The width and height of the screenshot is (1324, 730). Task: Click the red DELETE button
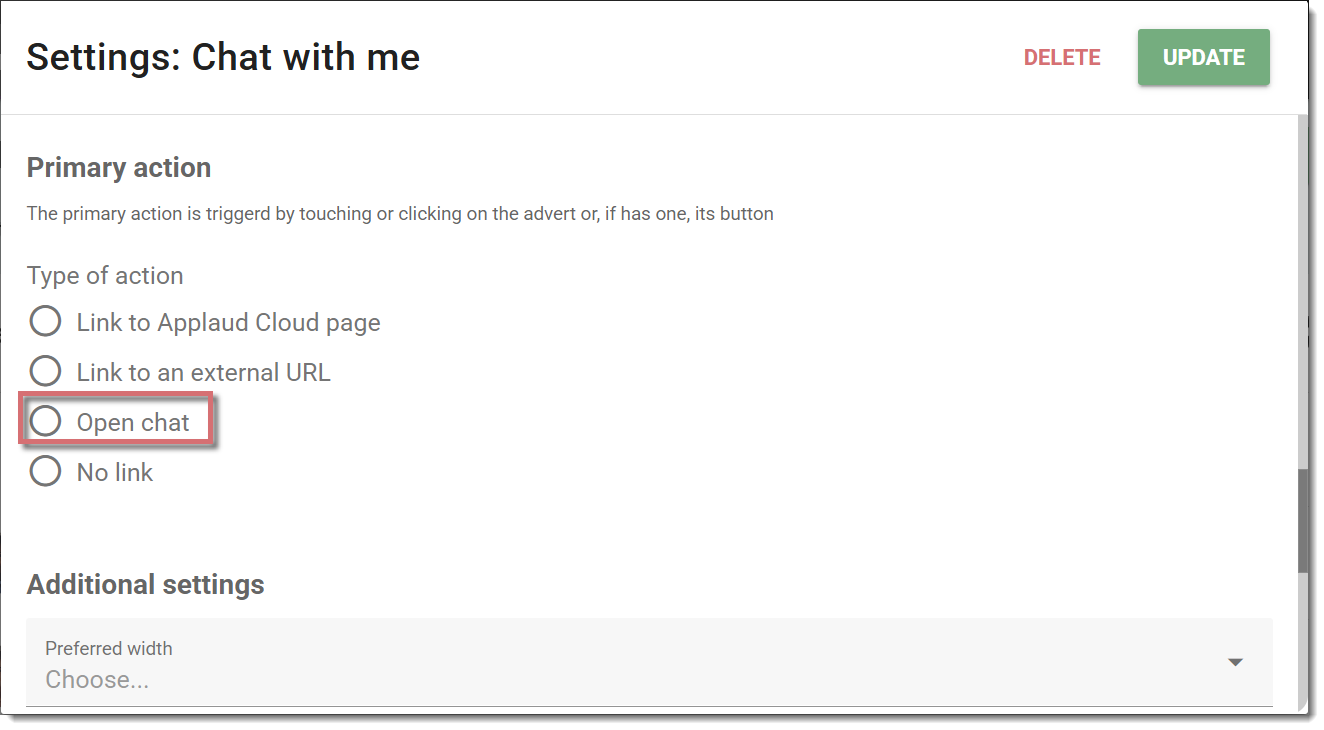[x=1062, y=58]
